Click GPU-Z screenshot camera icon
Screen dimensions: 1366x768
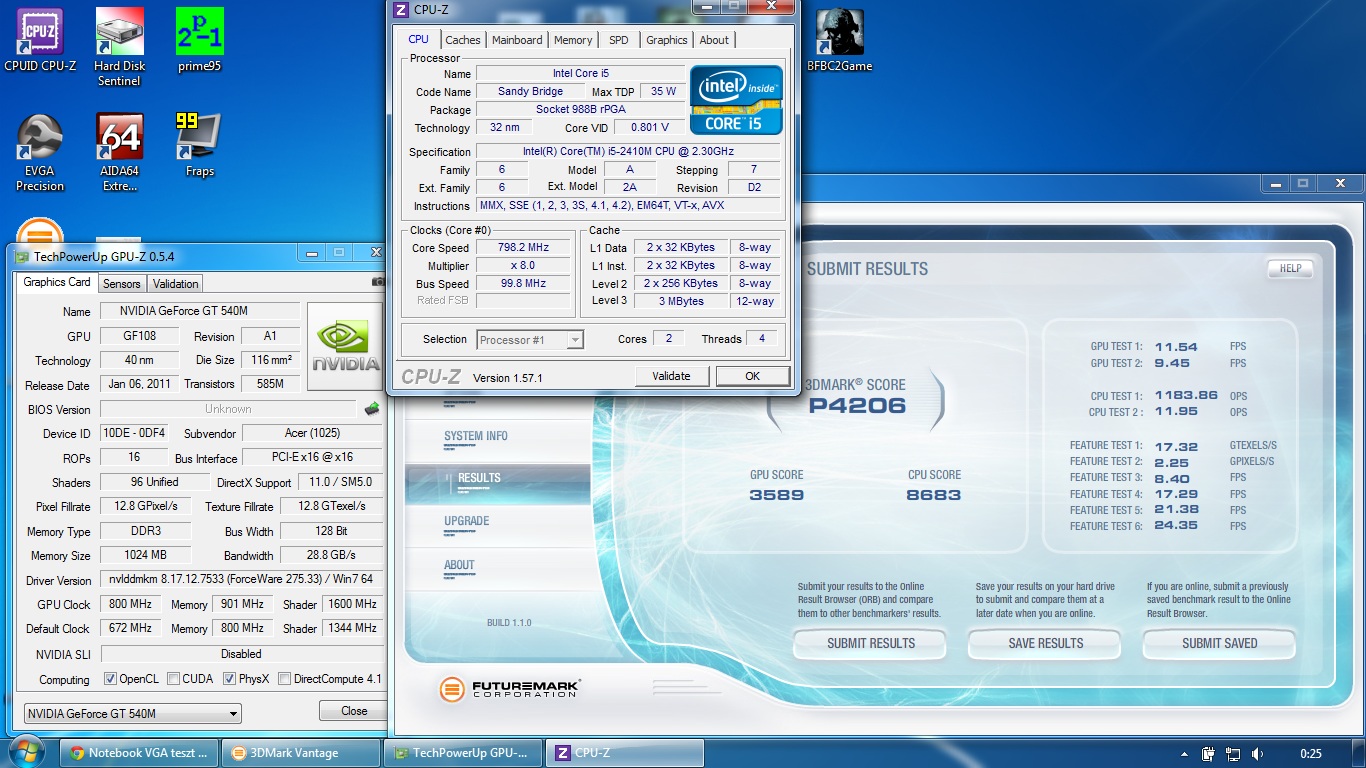coord(378,282)
